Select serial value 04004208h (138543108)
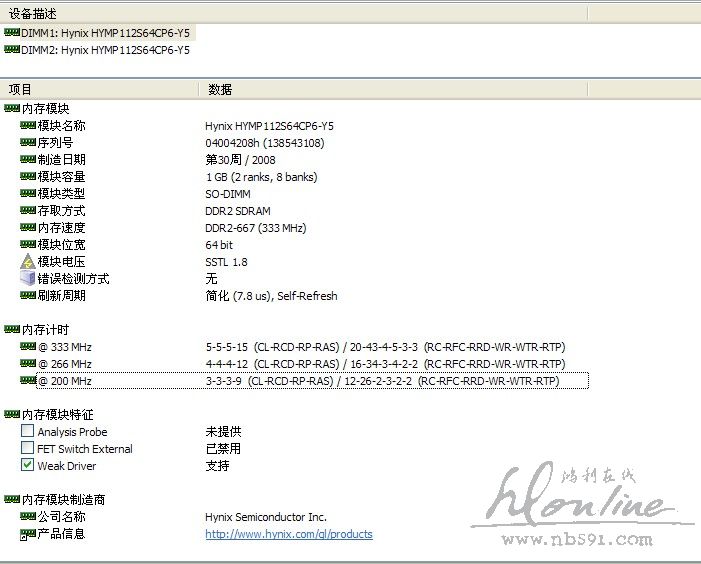Screen dimensions: 701x564 point(265,143)
